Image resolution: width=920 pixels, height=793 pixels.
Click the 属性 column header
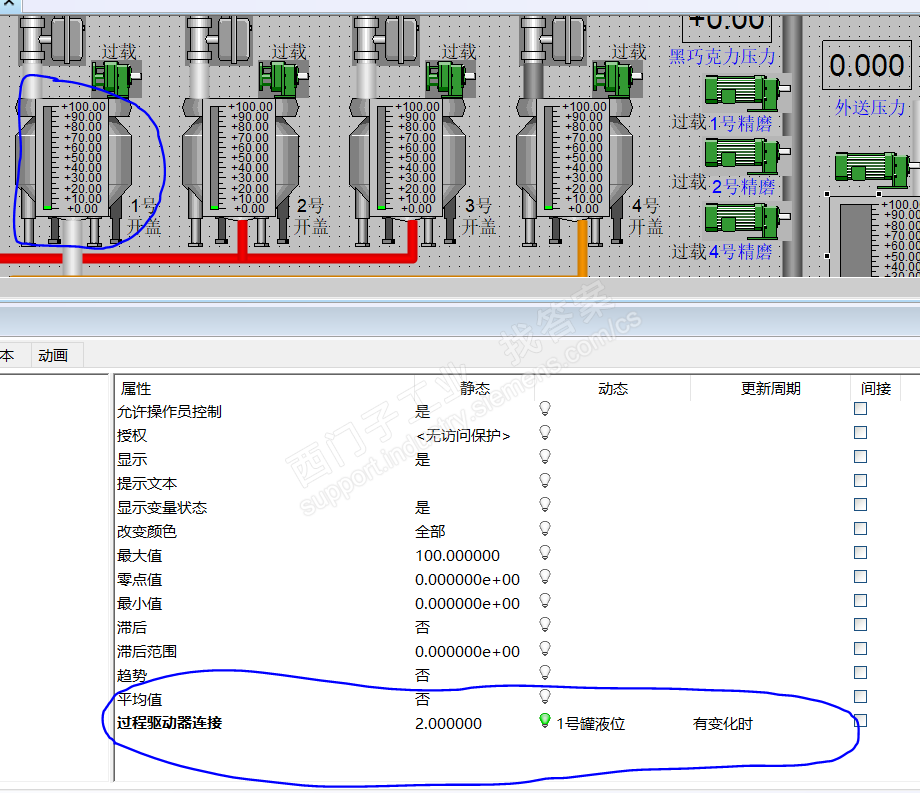tap(136, 388)
